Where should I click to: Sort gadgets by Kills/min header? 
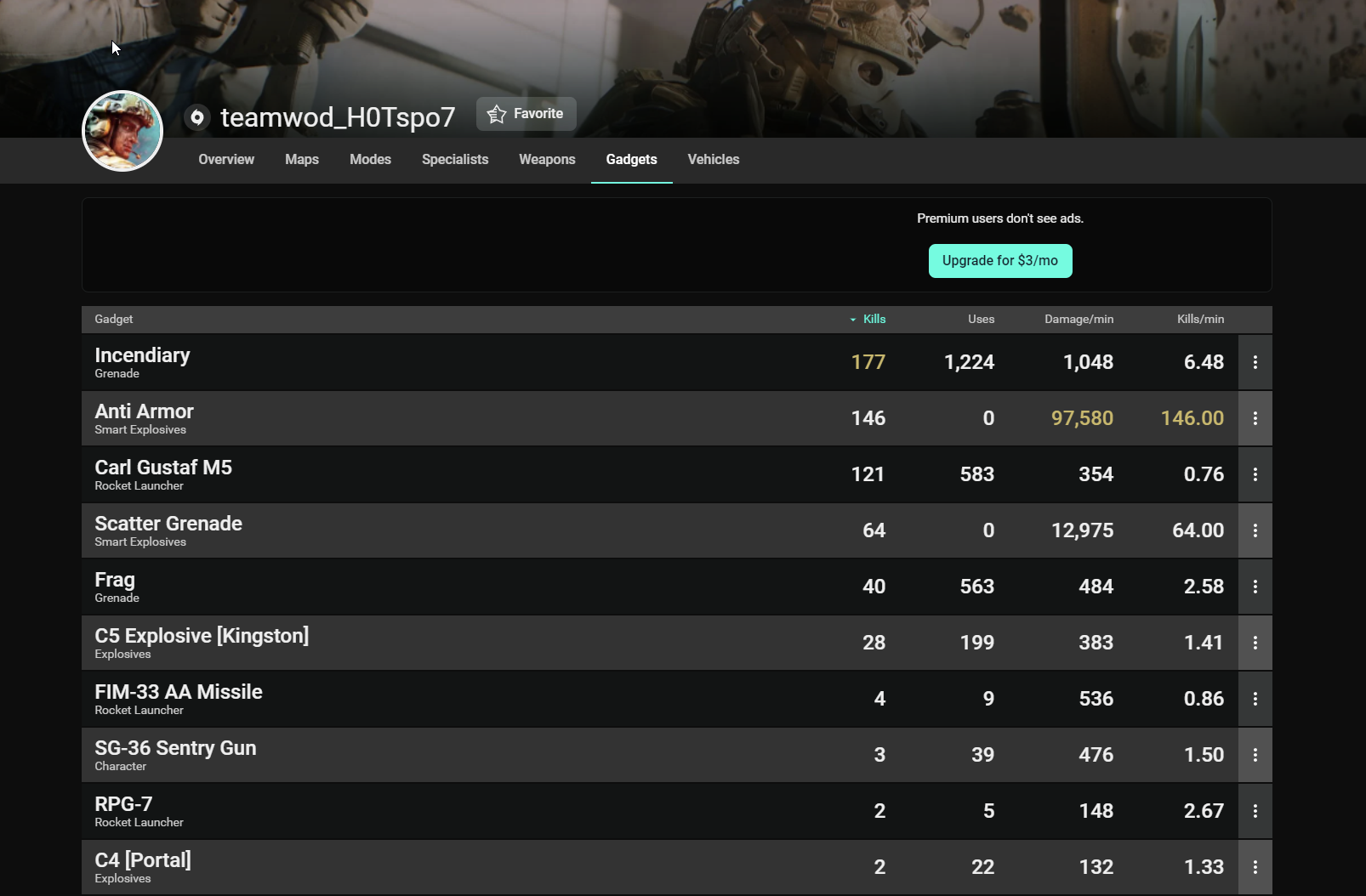click(x=1199, y=320)
